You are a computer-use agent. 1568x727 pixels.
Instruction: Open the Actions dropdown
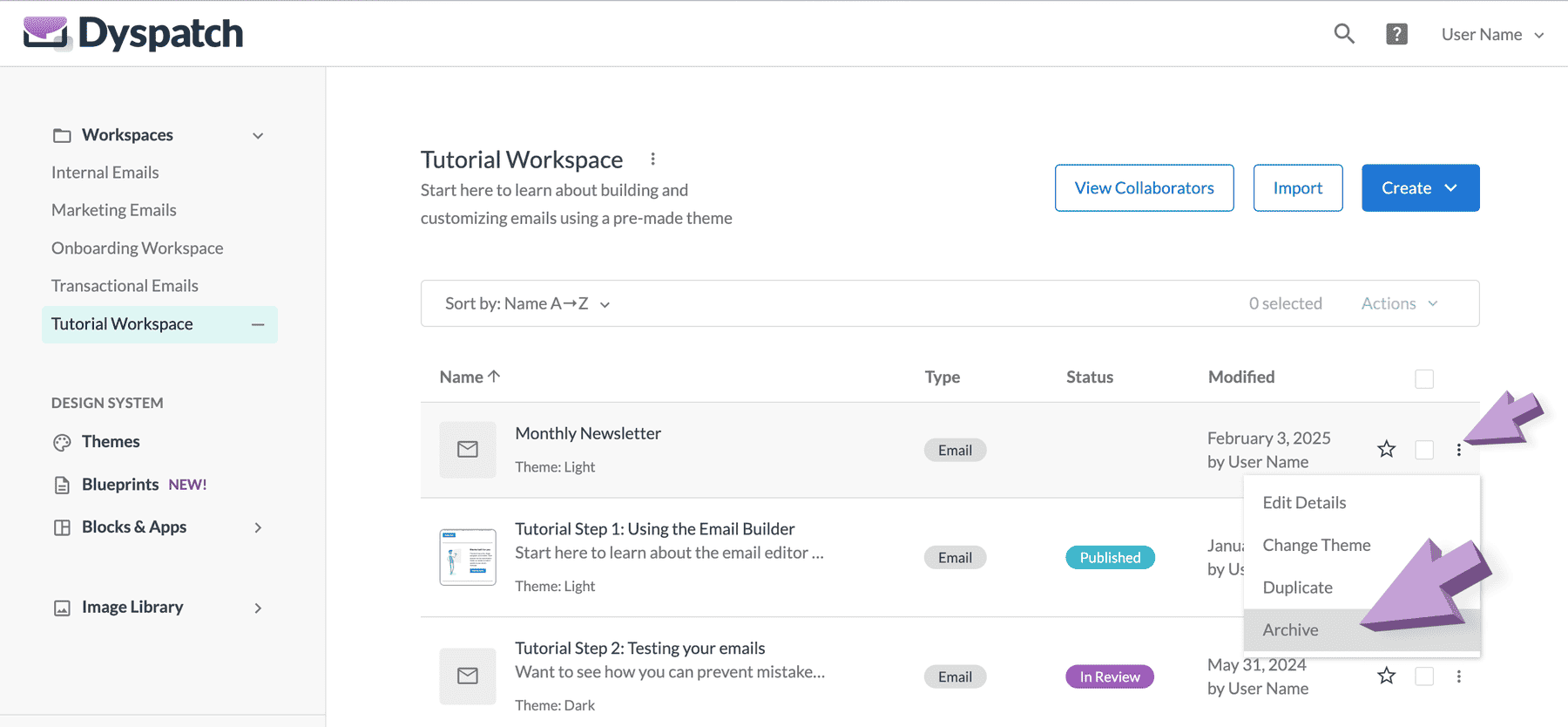pos(1400,303)
